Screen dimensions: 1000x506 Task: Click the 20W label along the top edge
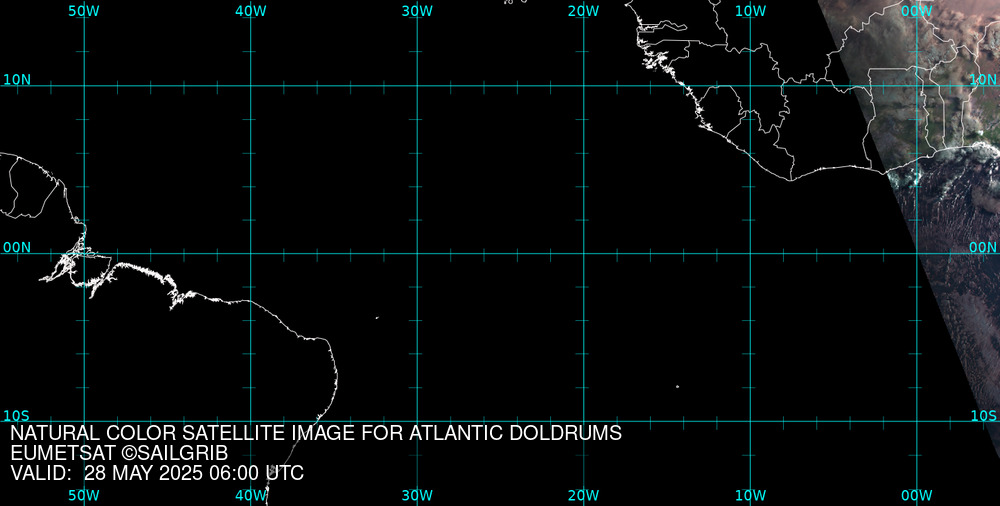(584, 11)
